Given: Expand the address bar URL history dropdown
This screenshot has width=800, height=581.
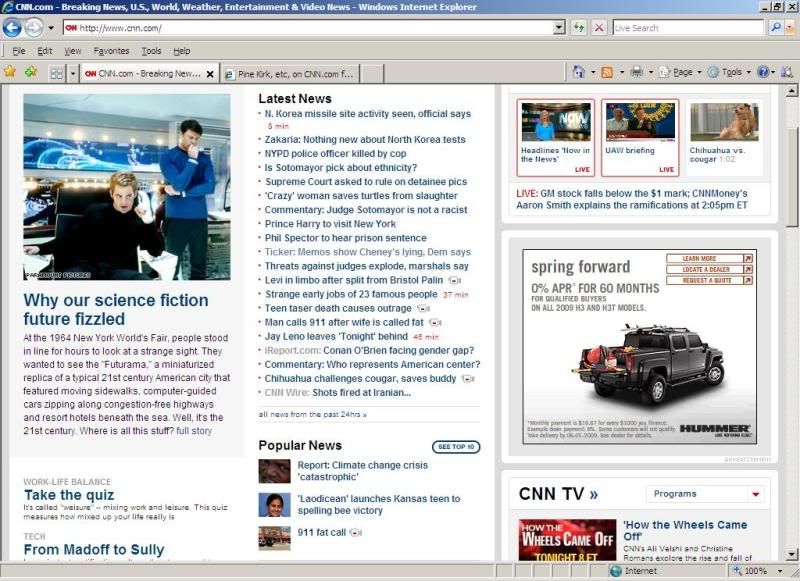Looking at the screenshot, I should click(x=560, y=28).
